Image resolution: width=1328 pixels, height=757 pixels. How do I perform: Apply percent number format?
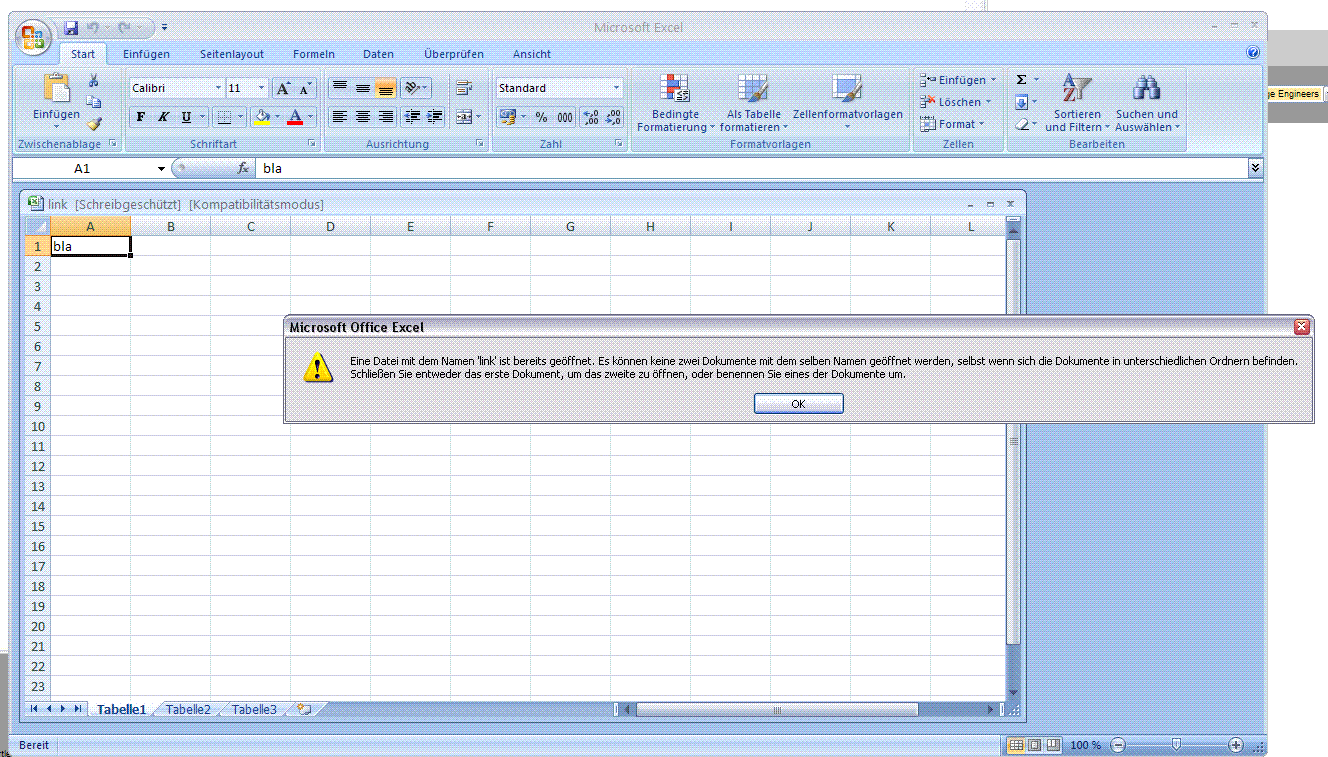tap(541, 117)
